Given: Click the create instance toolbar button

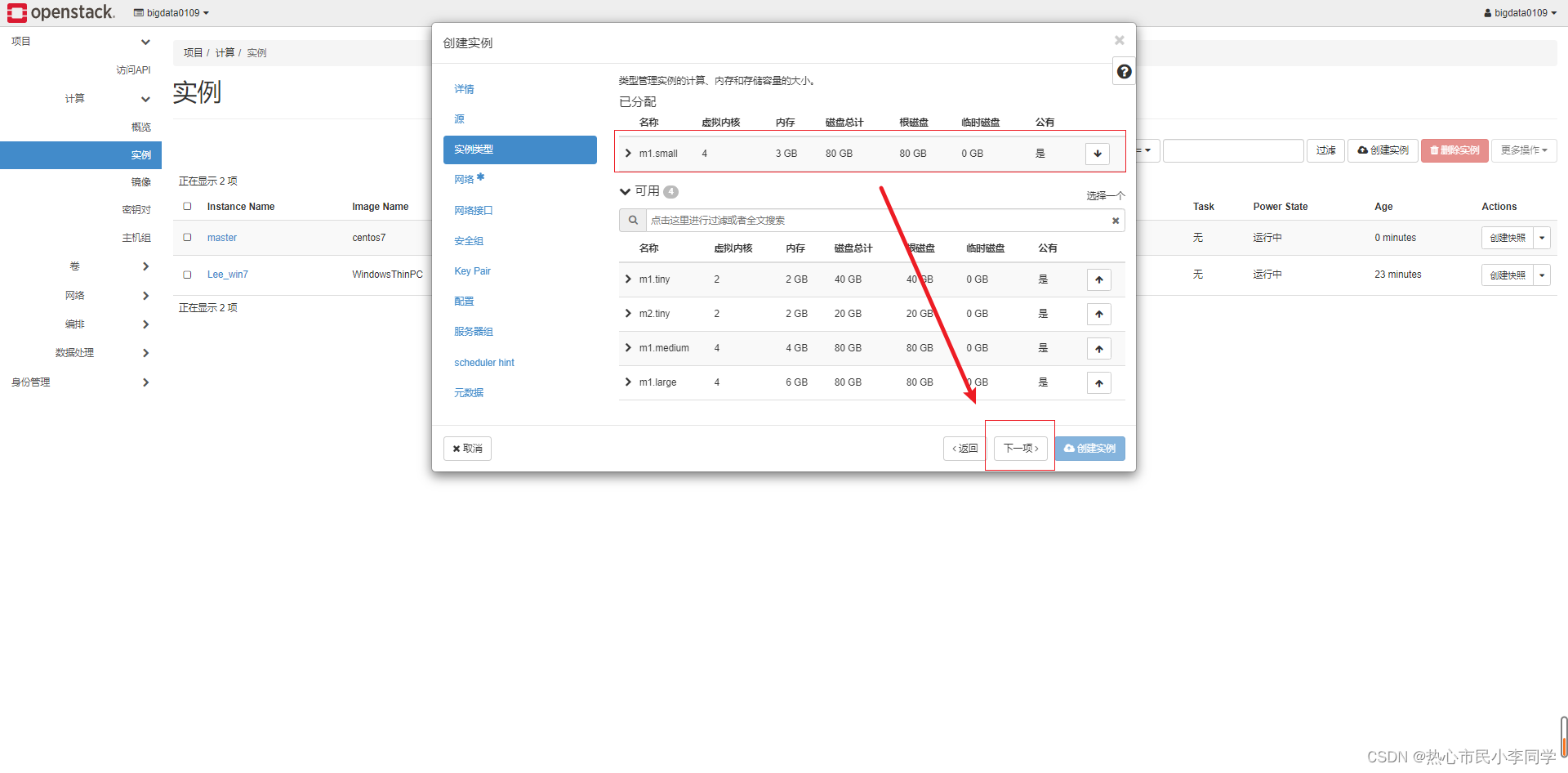Looking at the screenshot, I should pyautogui.click(x=1383, y=150).
